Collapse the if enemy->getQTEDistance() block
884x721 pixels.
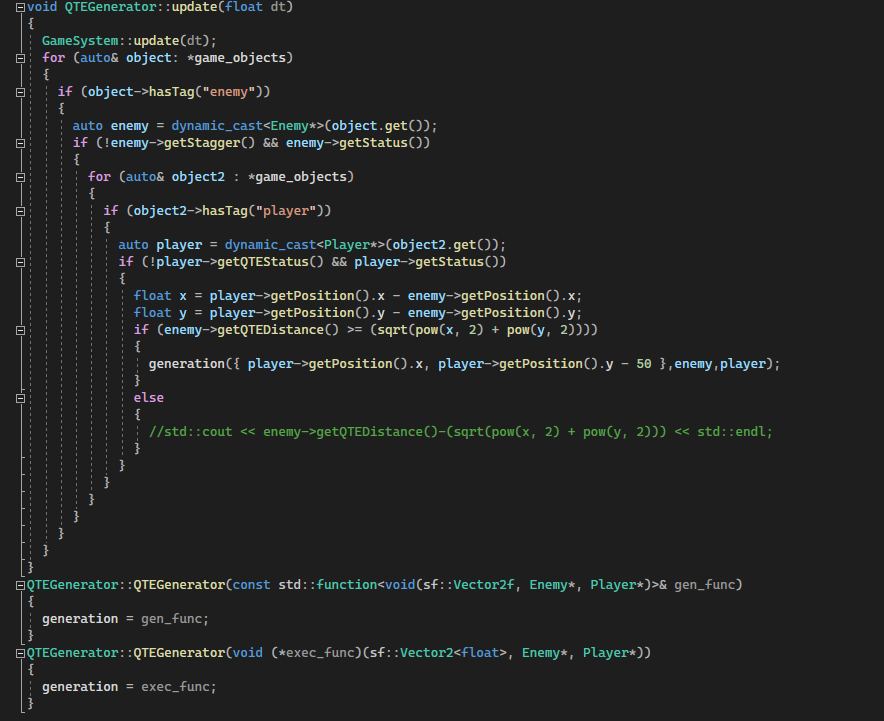click(20, 330)
